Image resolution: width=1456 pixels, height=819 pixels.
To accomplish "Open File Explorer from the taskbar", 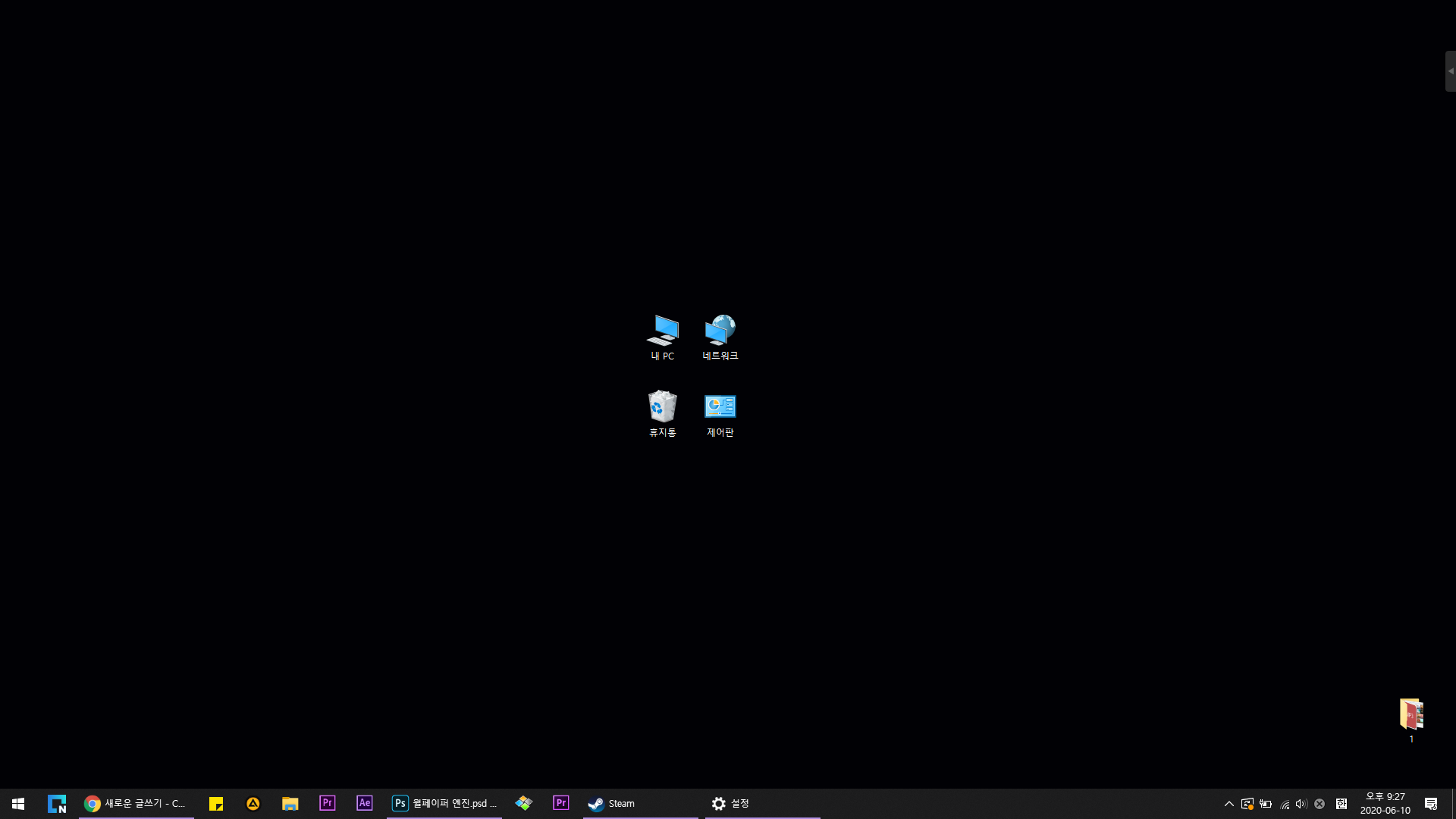I will [290, 804].
